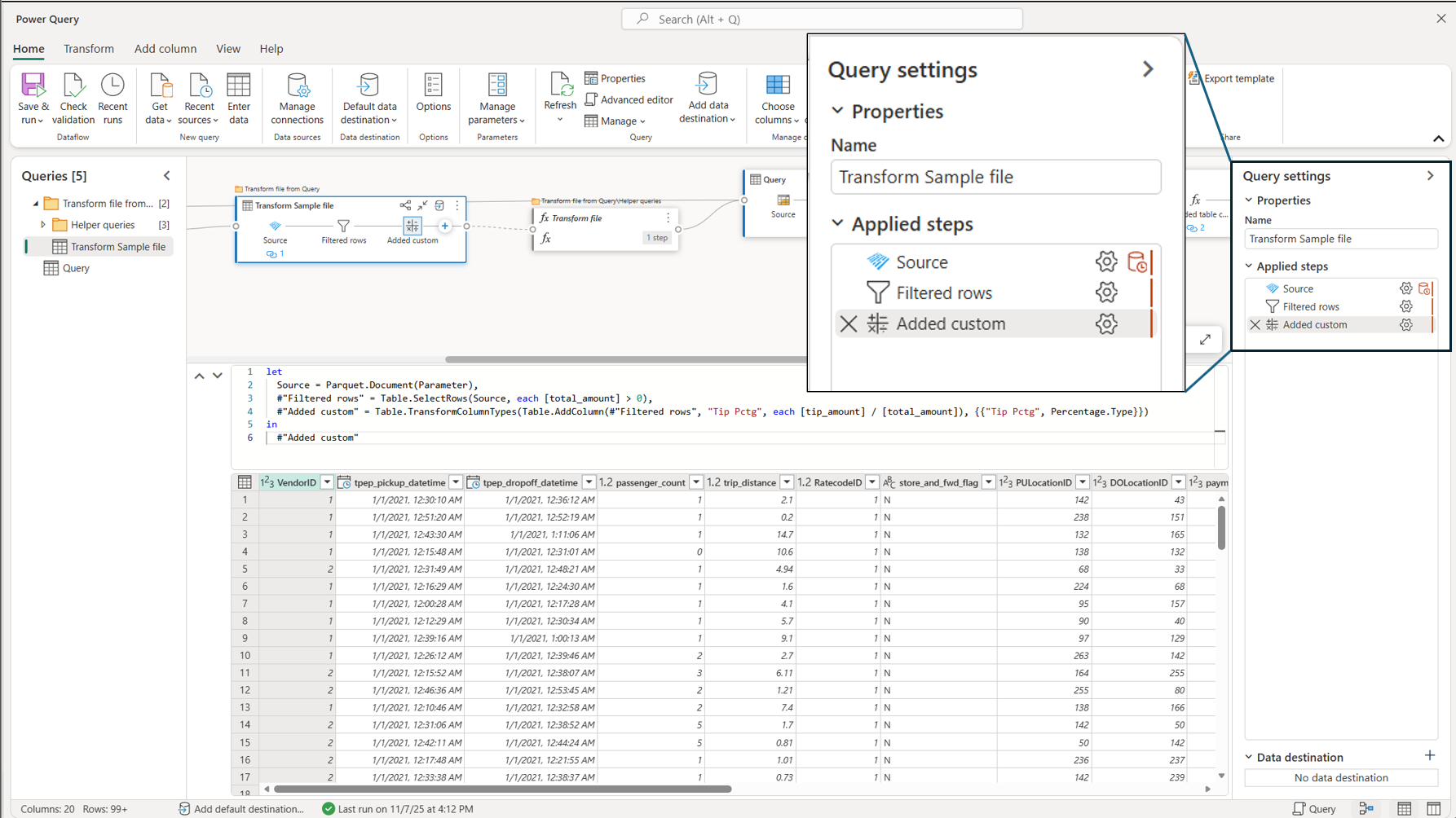Open the Get data menu
The height and width of the screenshot is (818, 1456).
(159, 99)
